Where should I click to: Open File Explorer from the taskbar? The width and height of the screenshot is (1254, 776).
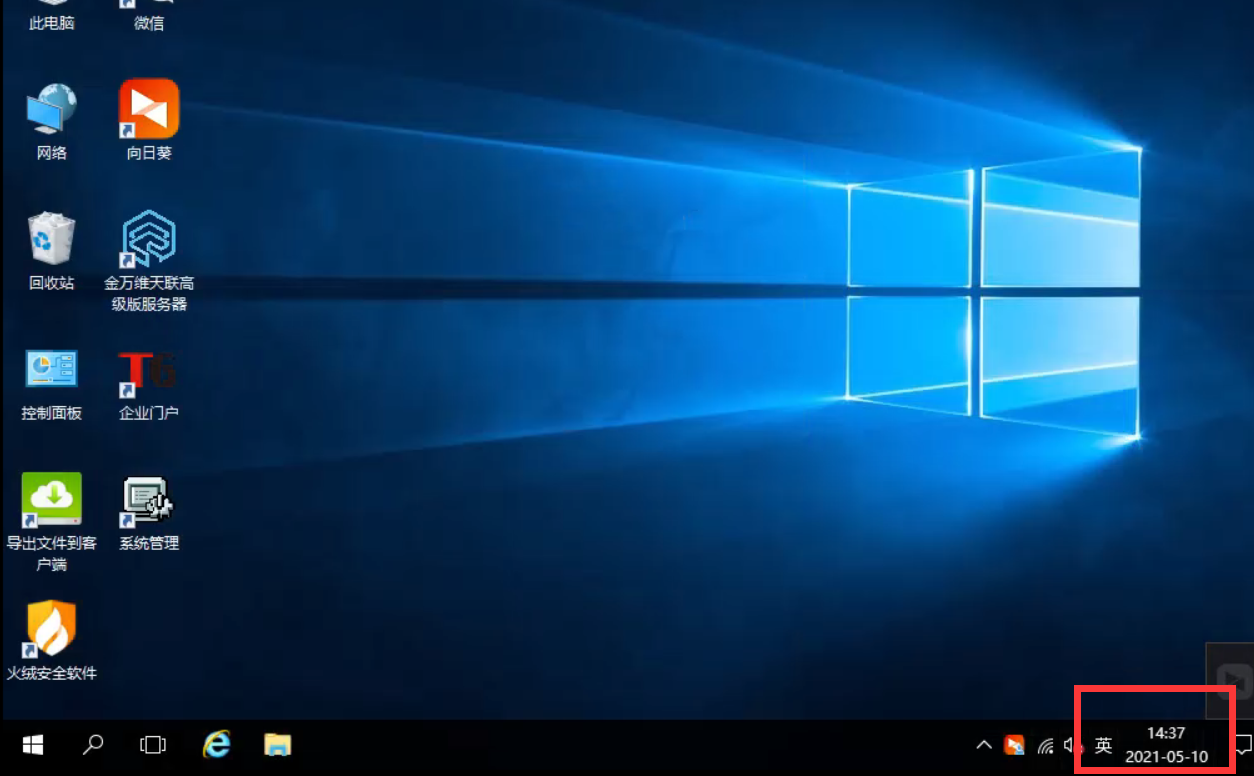277,745
